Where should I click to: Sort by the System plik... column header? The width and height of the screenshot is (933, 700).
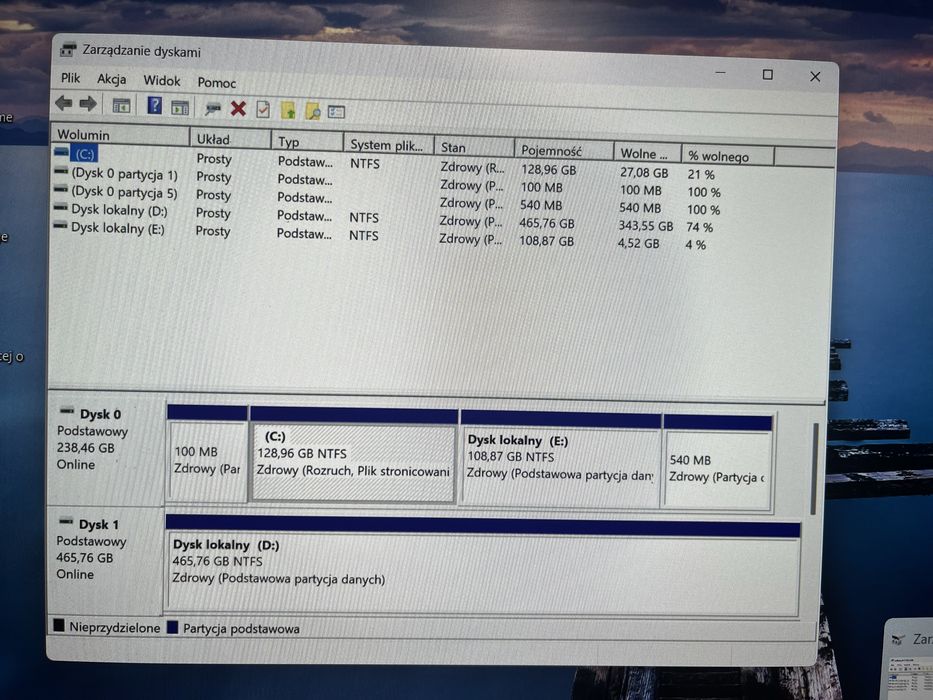[x=389, y=145]
